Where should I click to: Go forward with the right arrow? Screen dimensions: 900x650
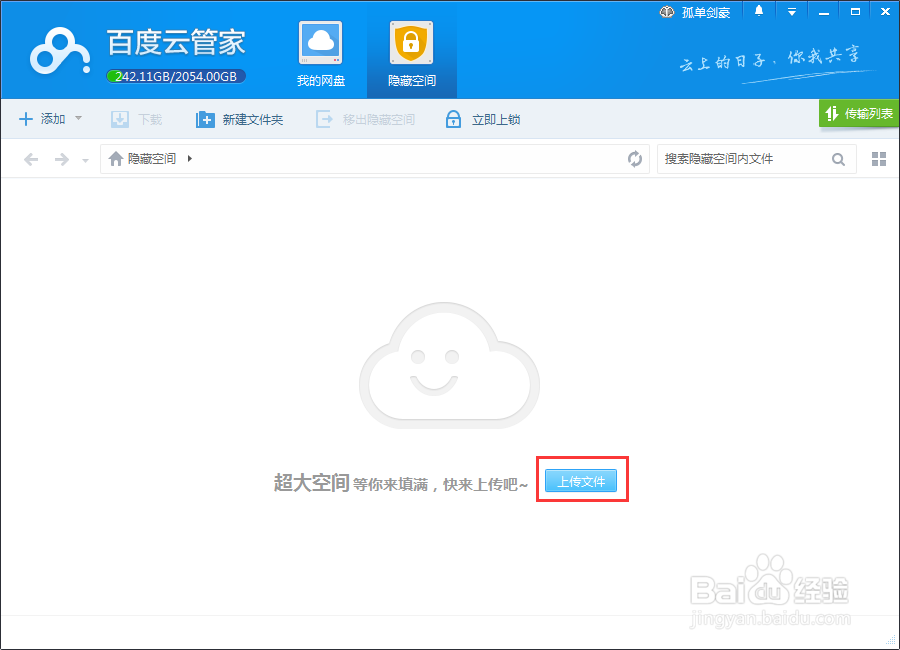[61, 159]
